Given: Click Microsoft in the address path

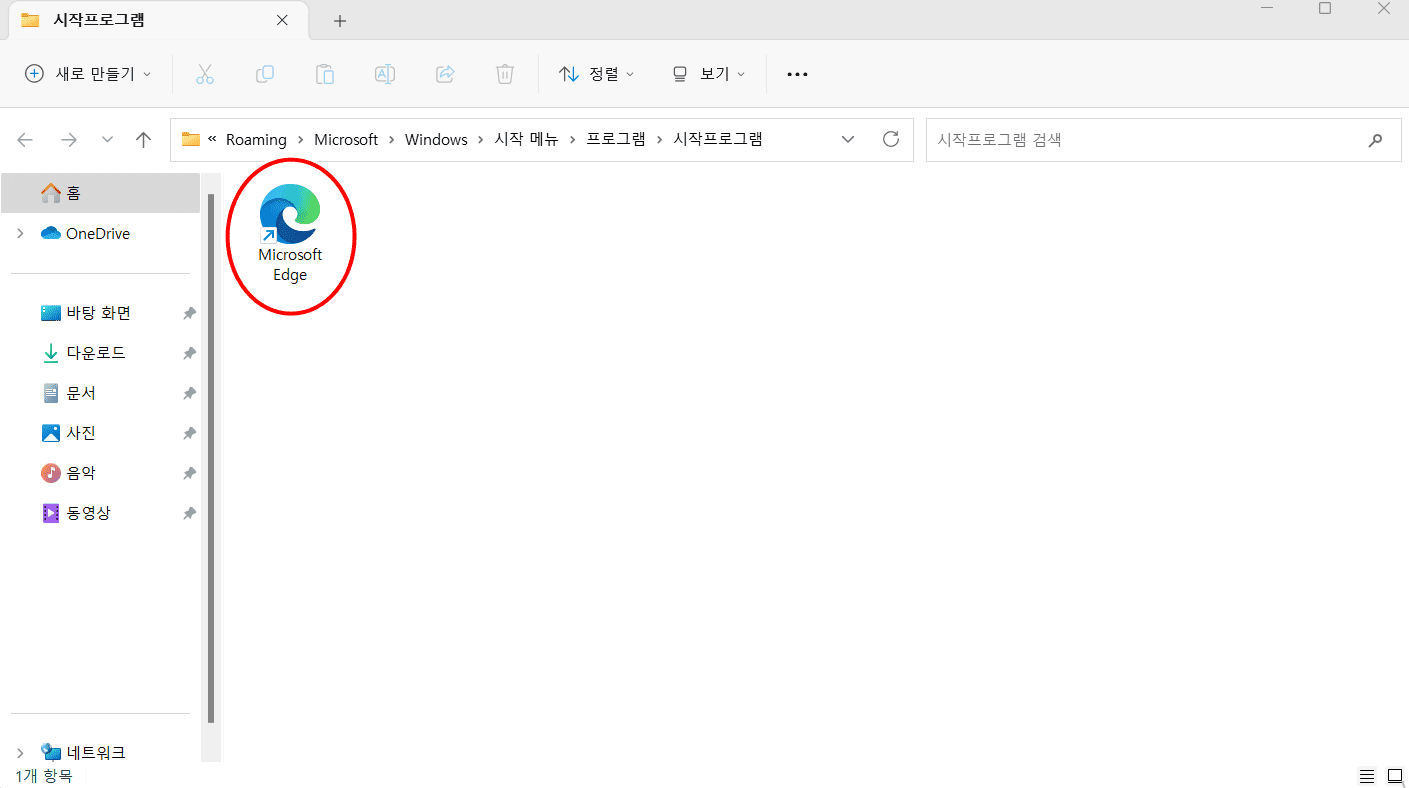Looking at the screenshot, I should point(346,139).
